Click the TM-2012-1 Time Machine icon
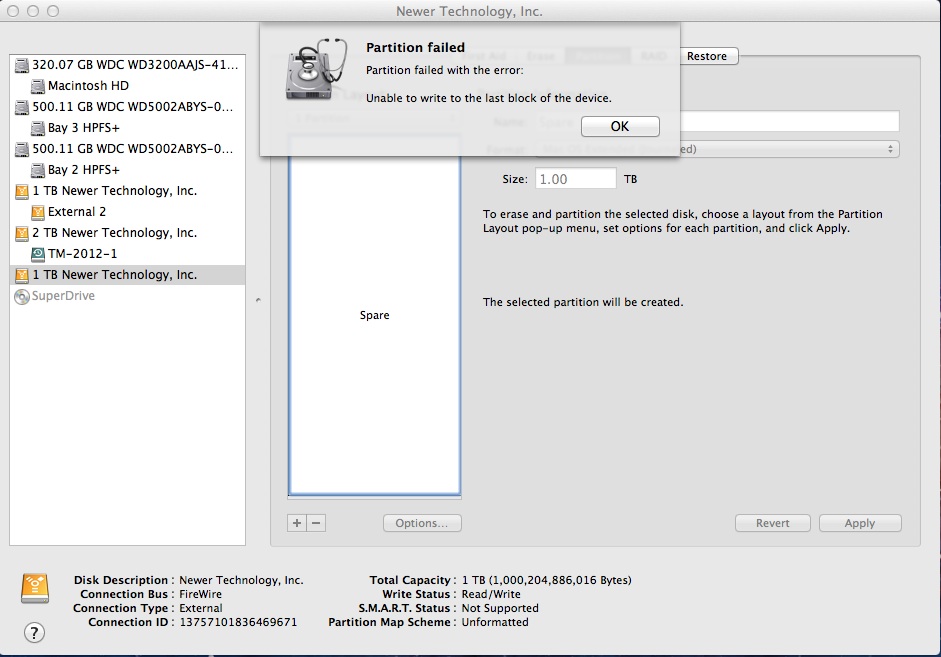The width and height of the screenshot is (941, 657). 38,254
